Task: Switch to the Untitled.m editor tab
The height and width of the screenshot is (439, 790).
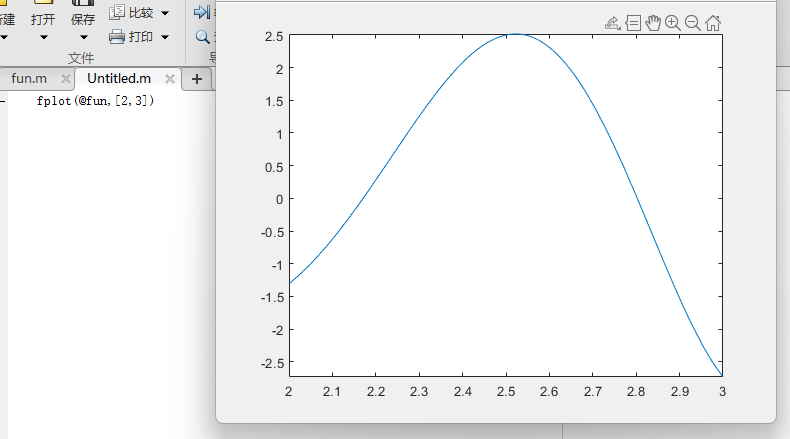Action: tap(119, 79)
